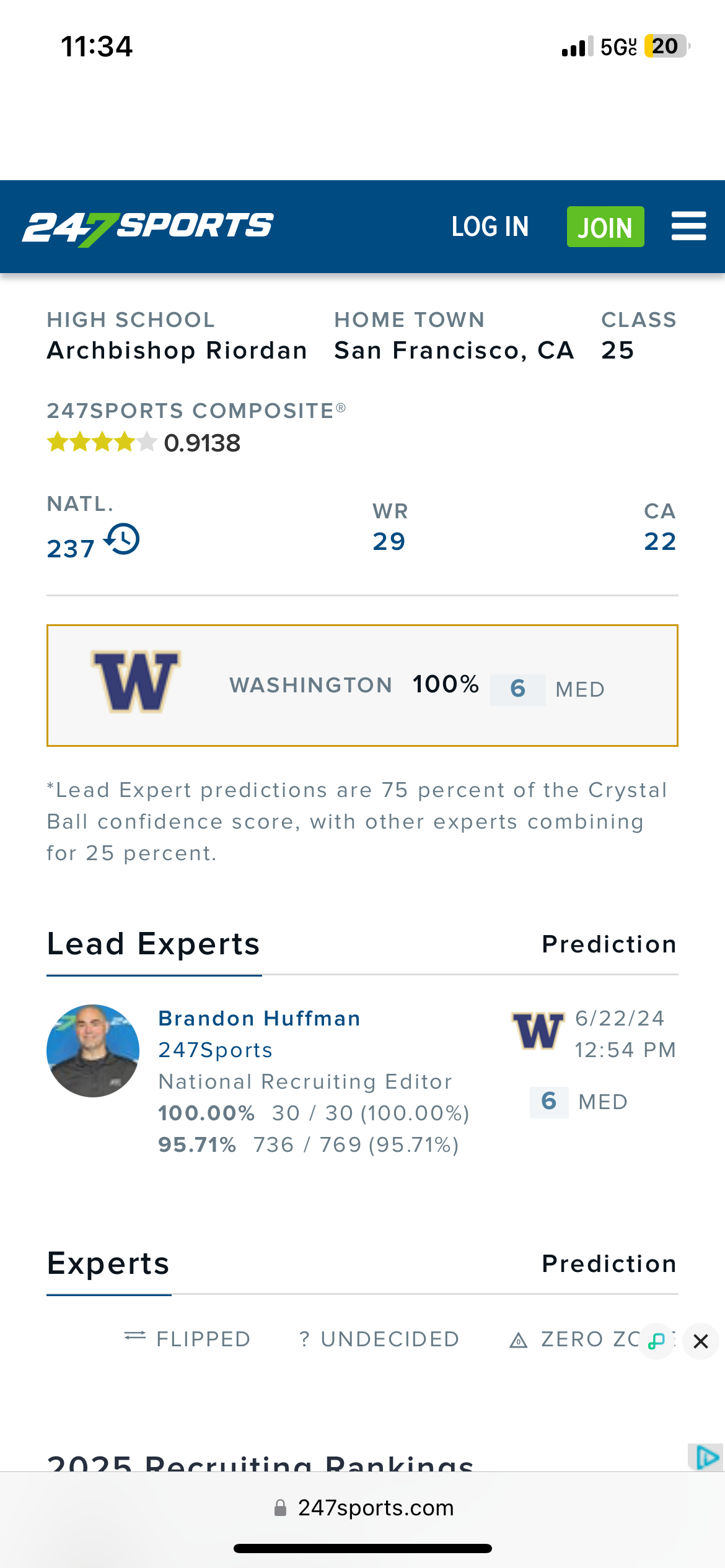
Task: Tap Brandon Huffman's profile photo
Action: click(x=93, y=1051)
